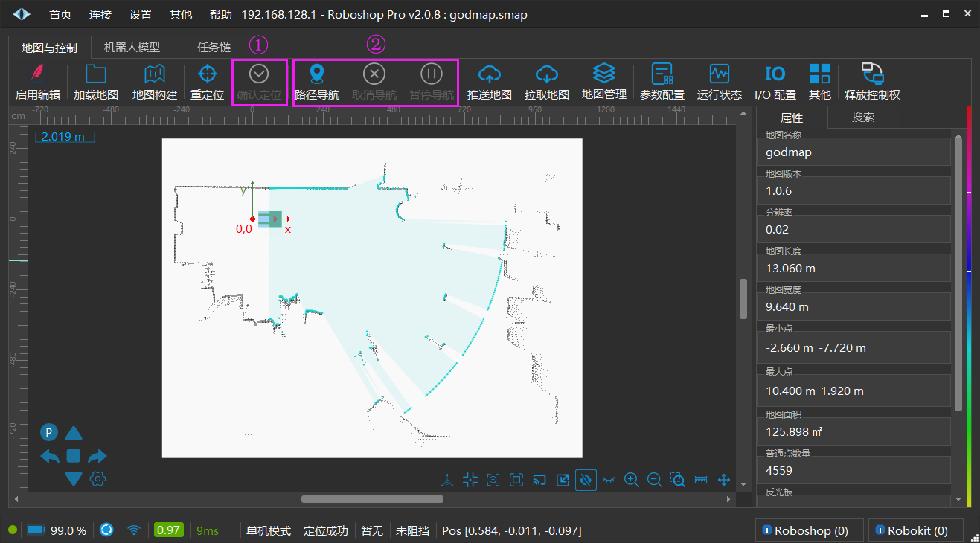Toggle the highlighted laser display icon

(x=586, y=480)
